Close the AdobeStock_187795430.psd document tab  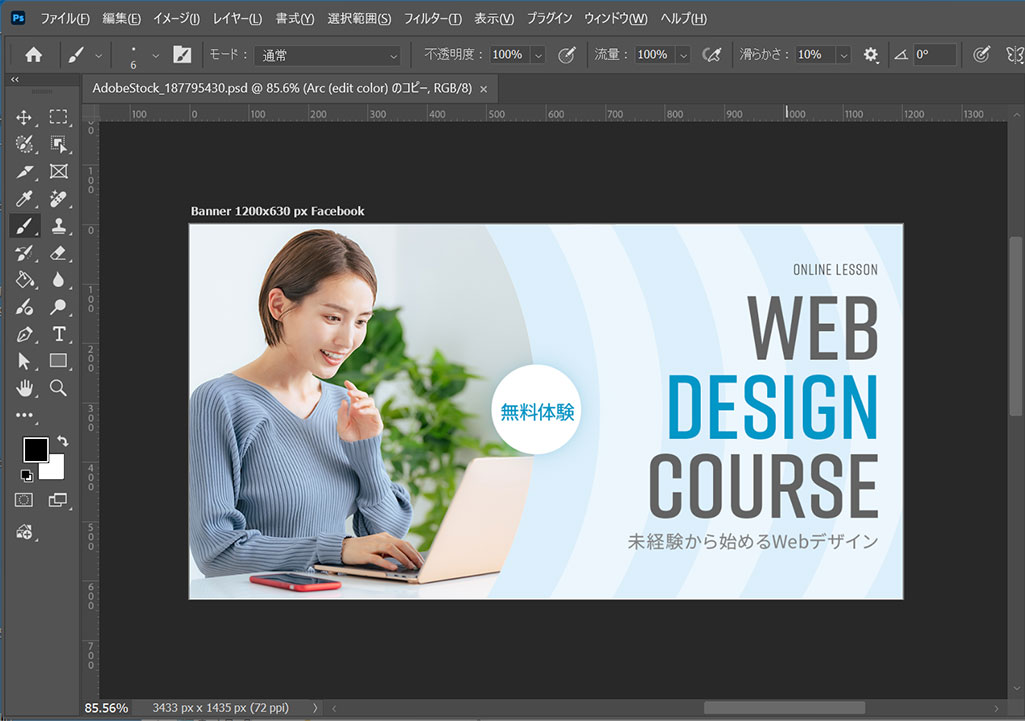pyautogui.click(x=484, y=89)
